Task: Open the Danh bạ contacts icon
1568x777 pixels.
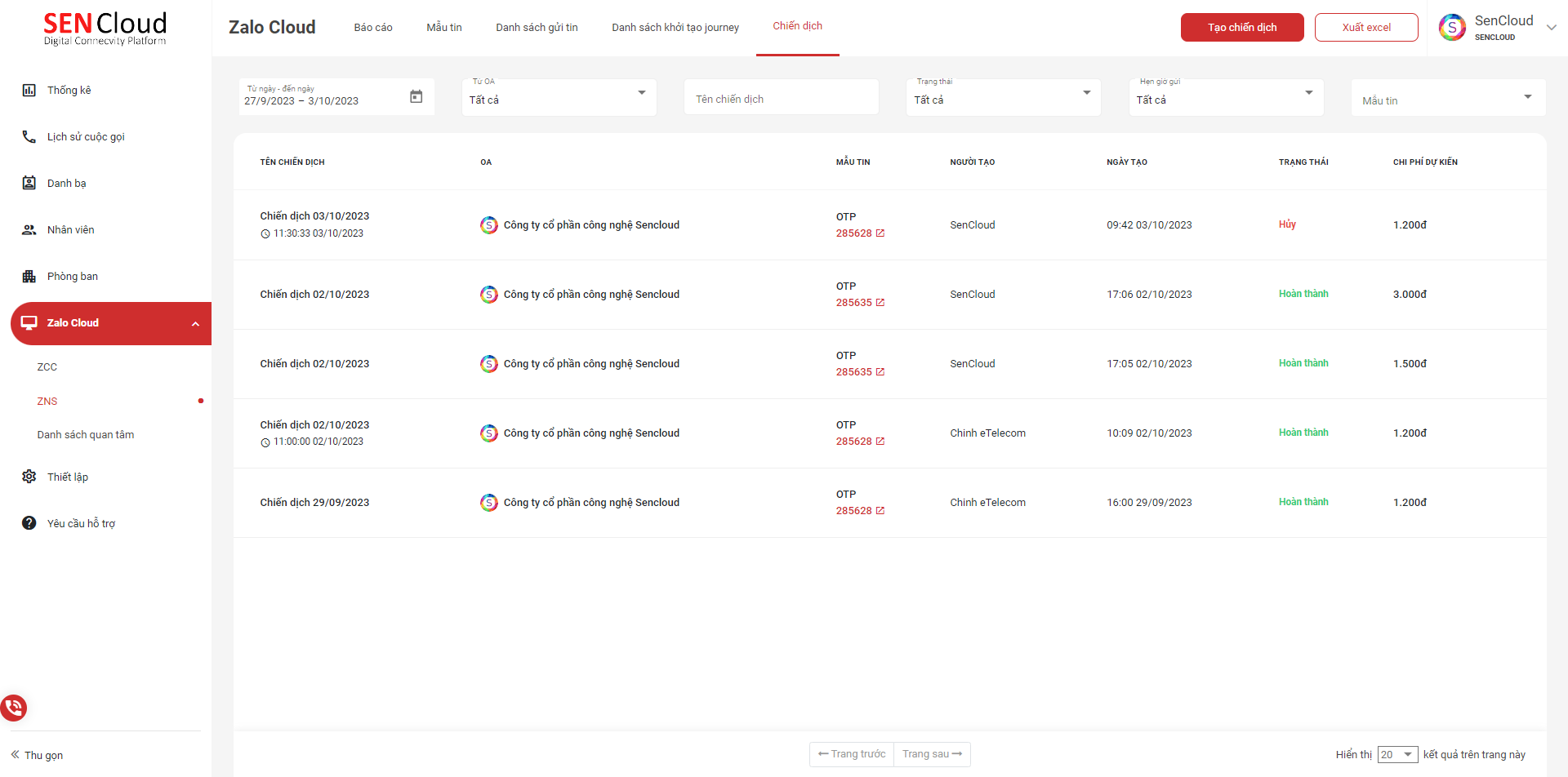Action: pyautogui.click(x=29, y=184)
